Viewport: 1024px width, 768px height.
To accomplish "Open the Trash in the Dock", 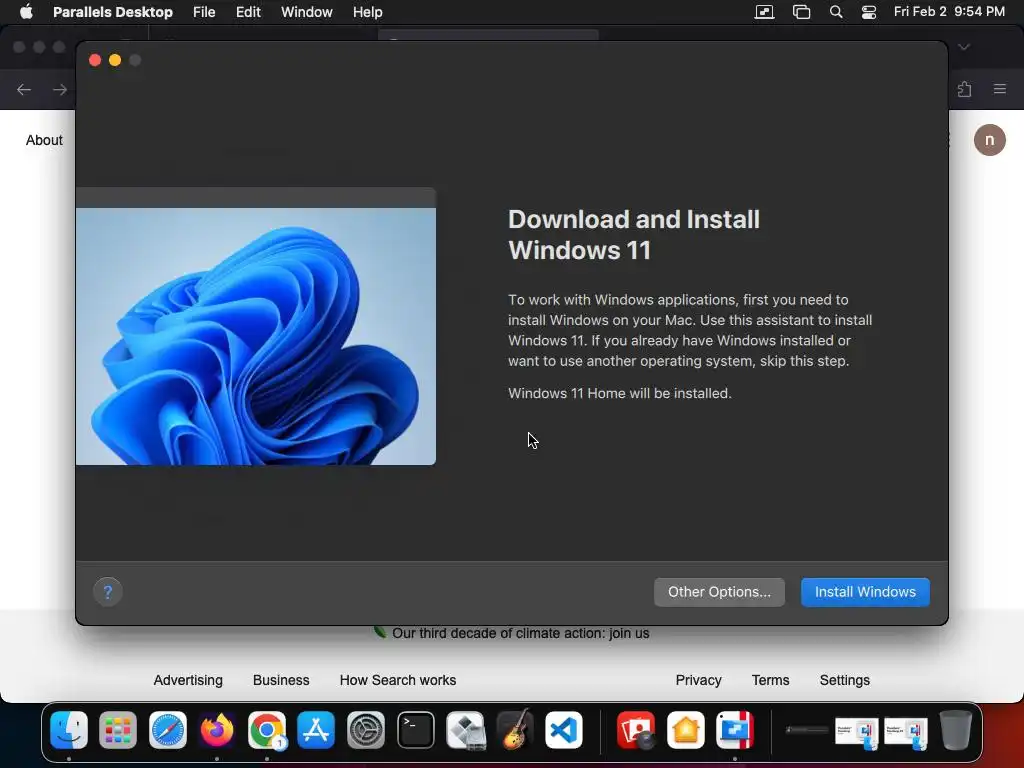I will pos(955,729).
